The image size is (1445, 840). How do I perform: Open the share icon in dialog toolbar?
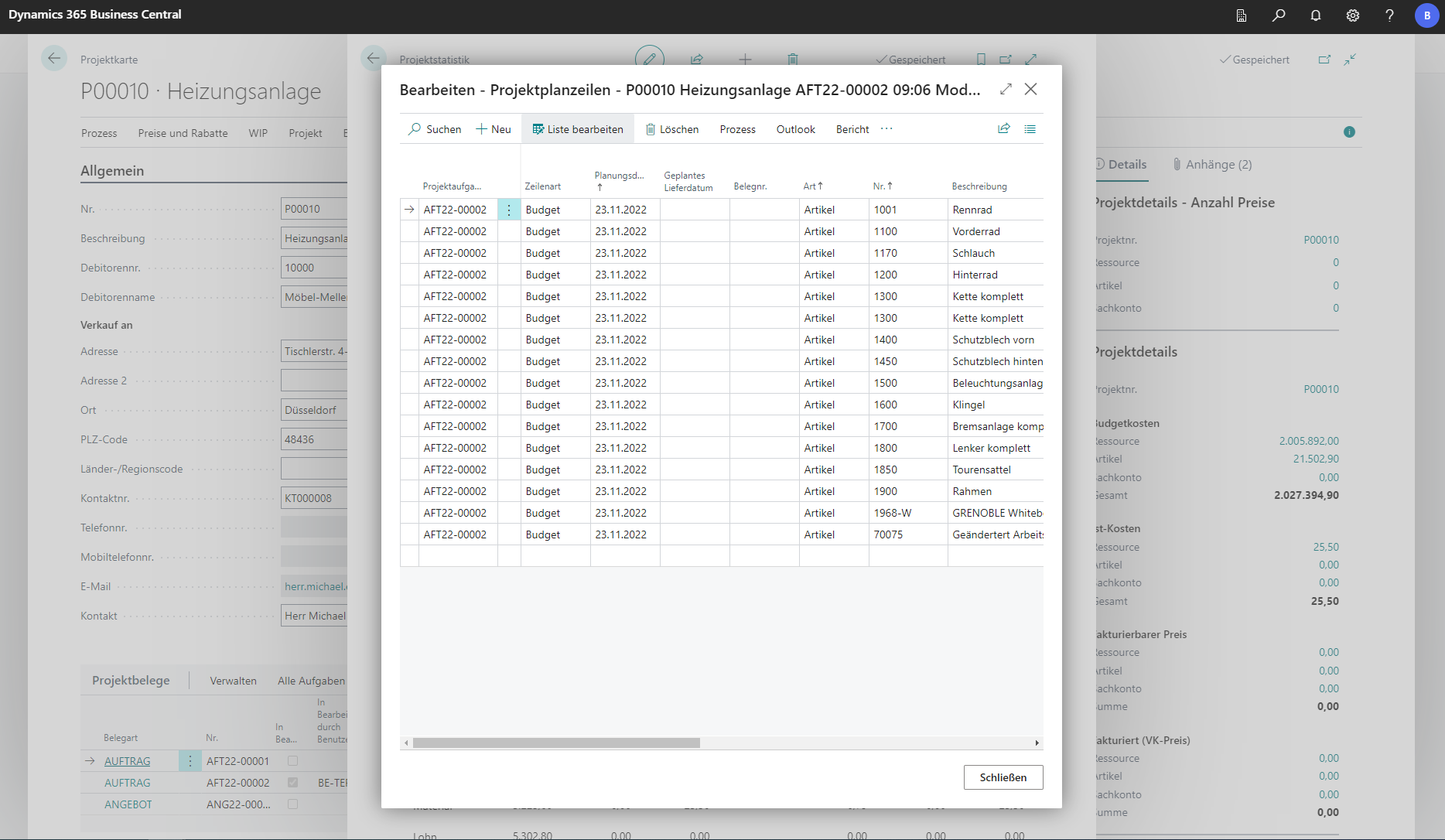[1003, 129]
